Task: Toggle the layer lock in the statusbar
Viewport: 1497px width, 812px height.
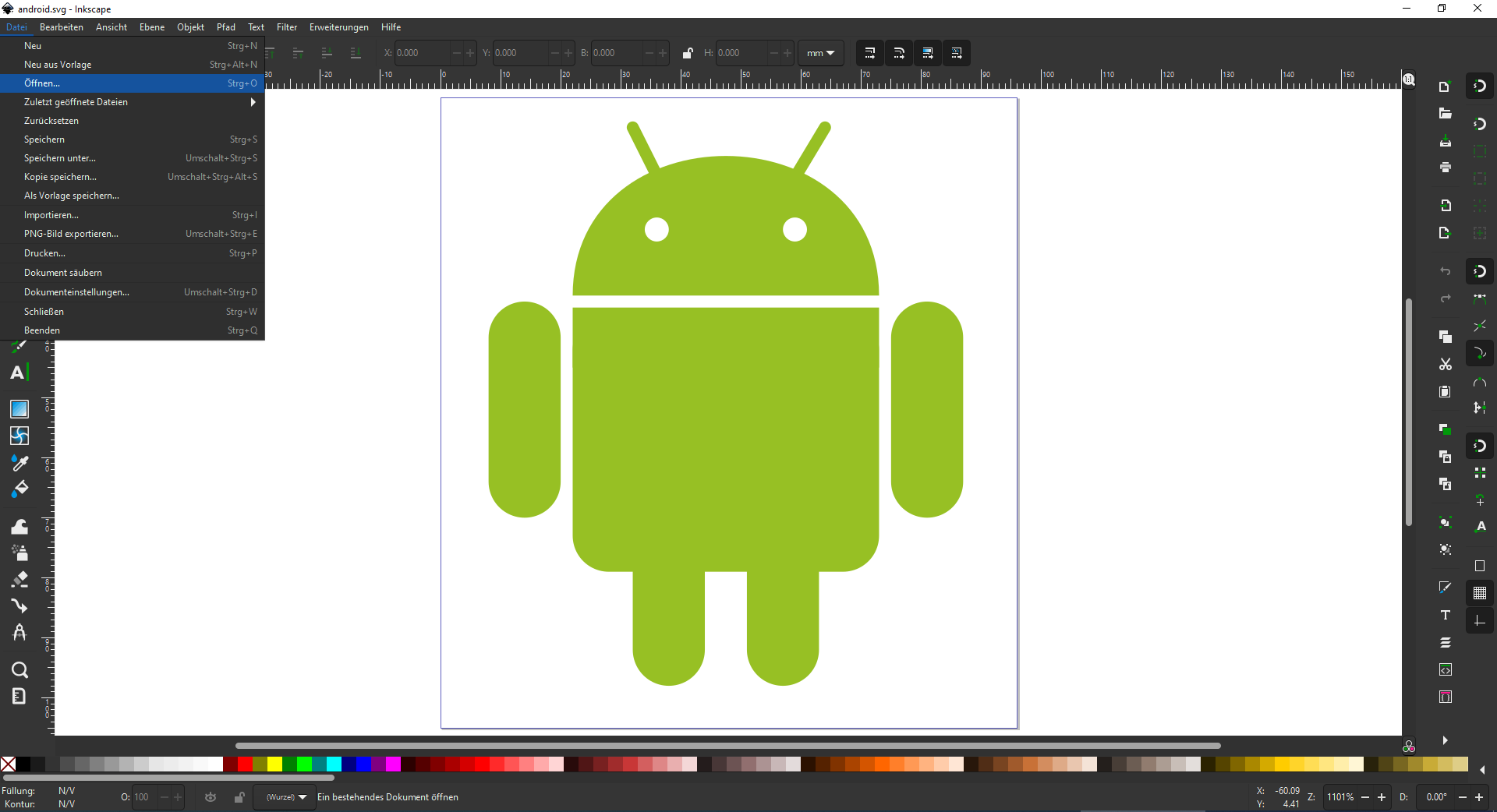Action: [x=239, y=797]
